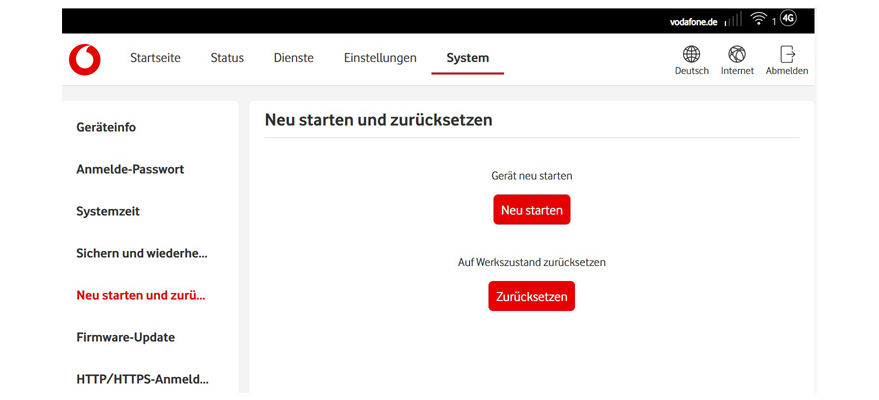The image size is (879, 400).
Task: Check the signal strength bars icon
Action: pos(733,20)
